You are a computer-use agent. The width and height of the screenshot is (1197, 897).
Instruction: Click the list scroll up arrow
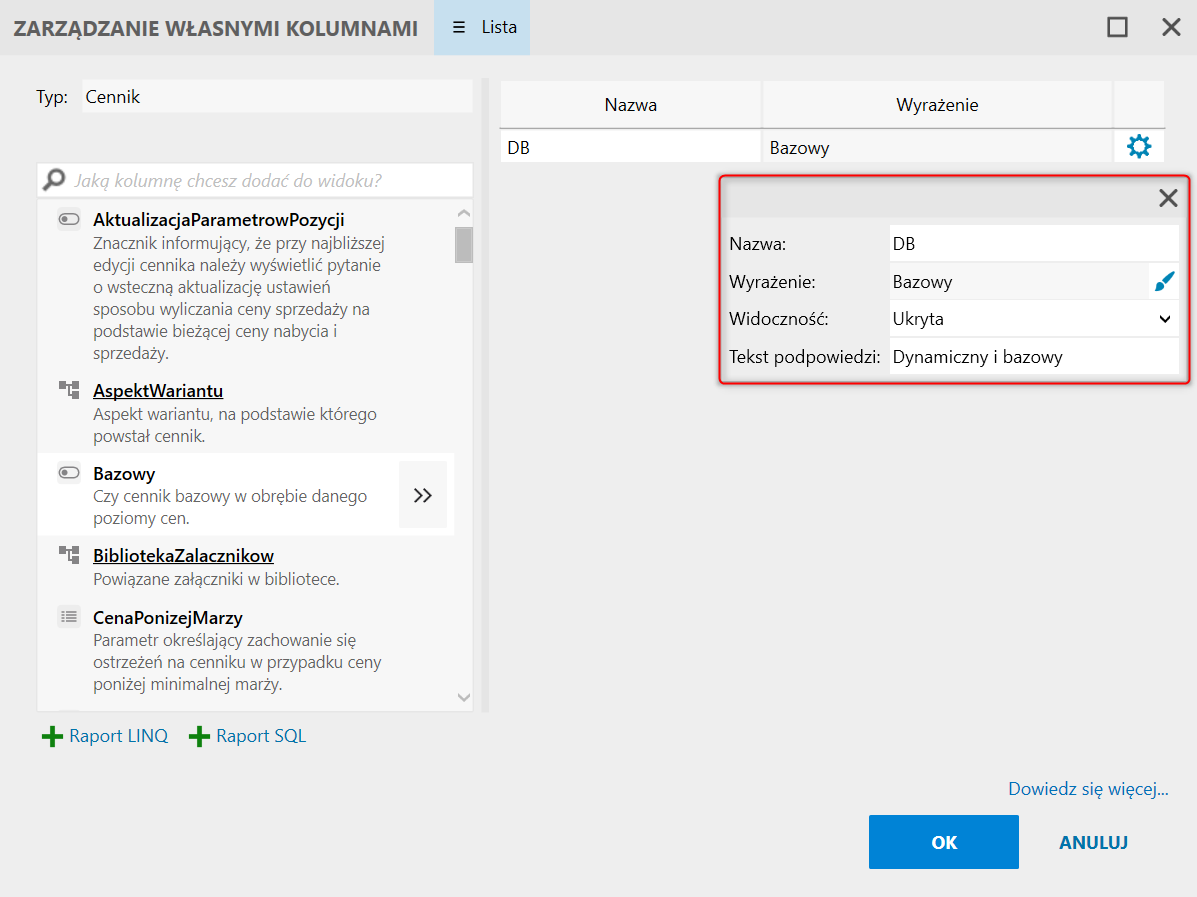coord(463,213)
